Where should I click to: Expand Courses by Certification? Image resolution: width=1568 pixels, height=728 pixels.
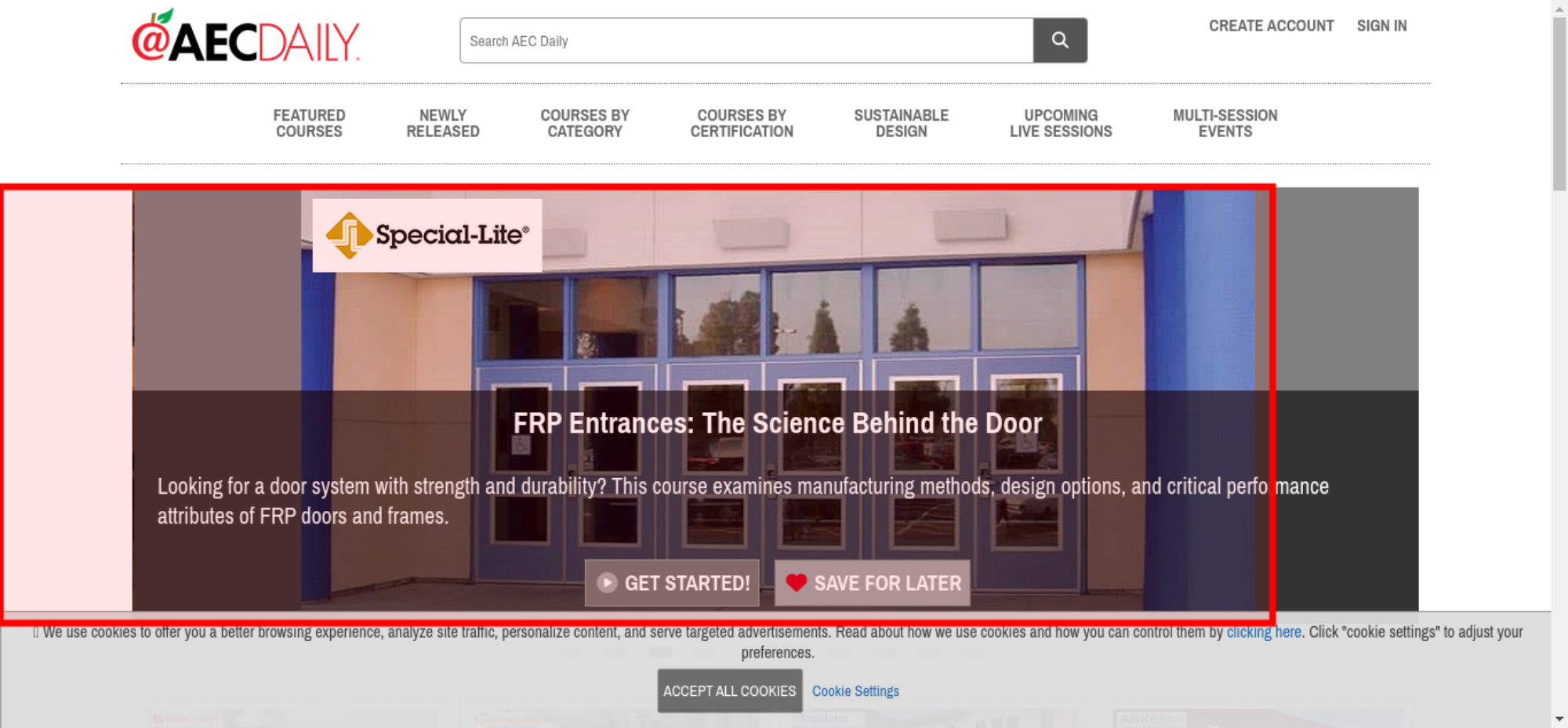click(742, 124)
